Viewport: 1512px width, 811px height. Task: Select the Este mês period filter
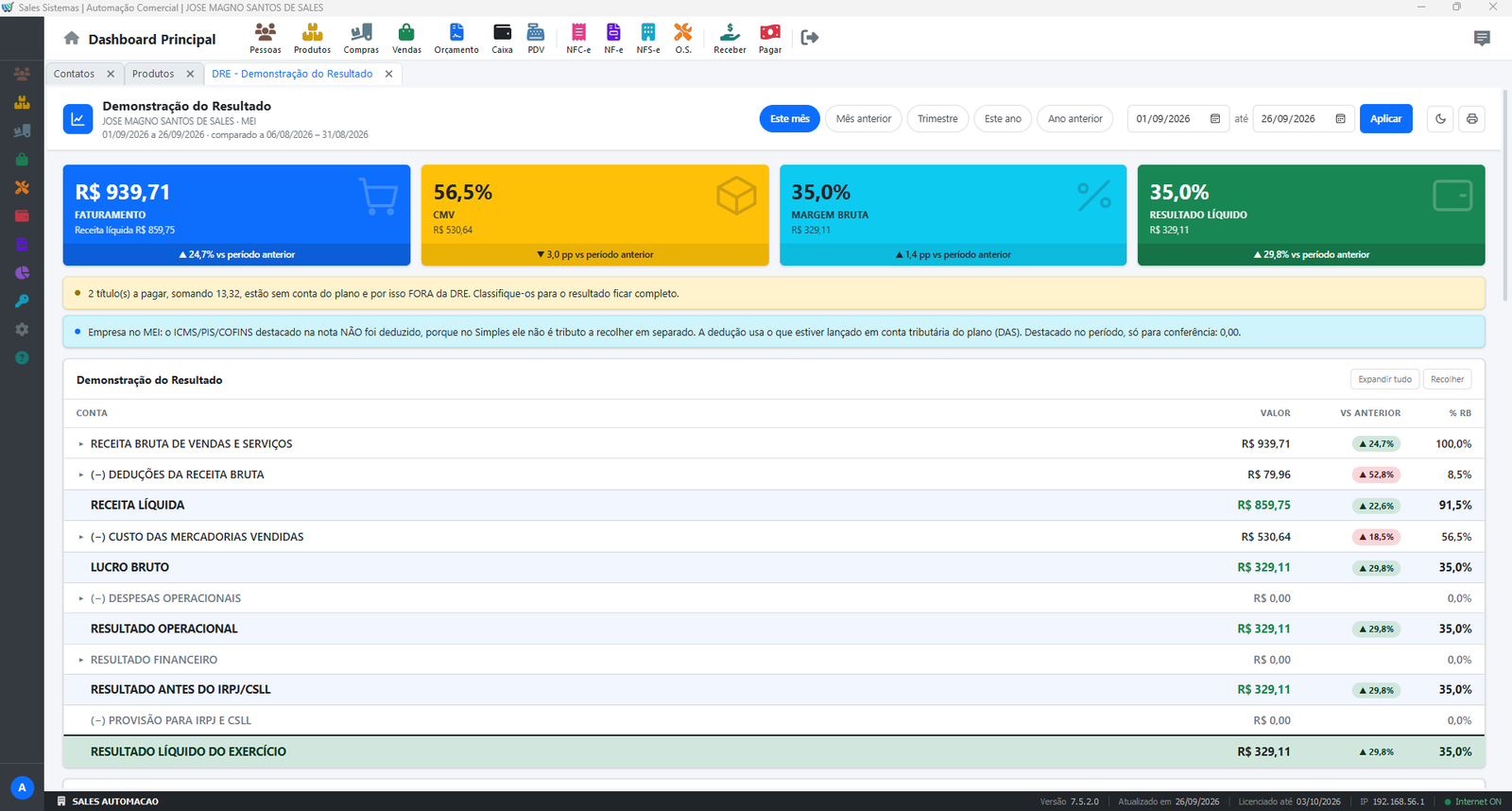(789, 119)
